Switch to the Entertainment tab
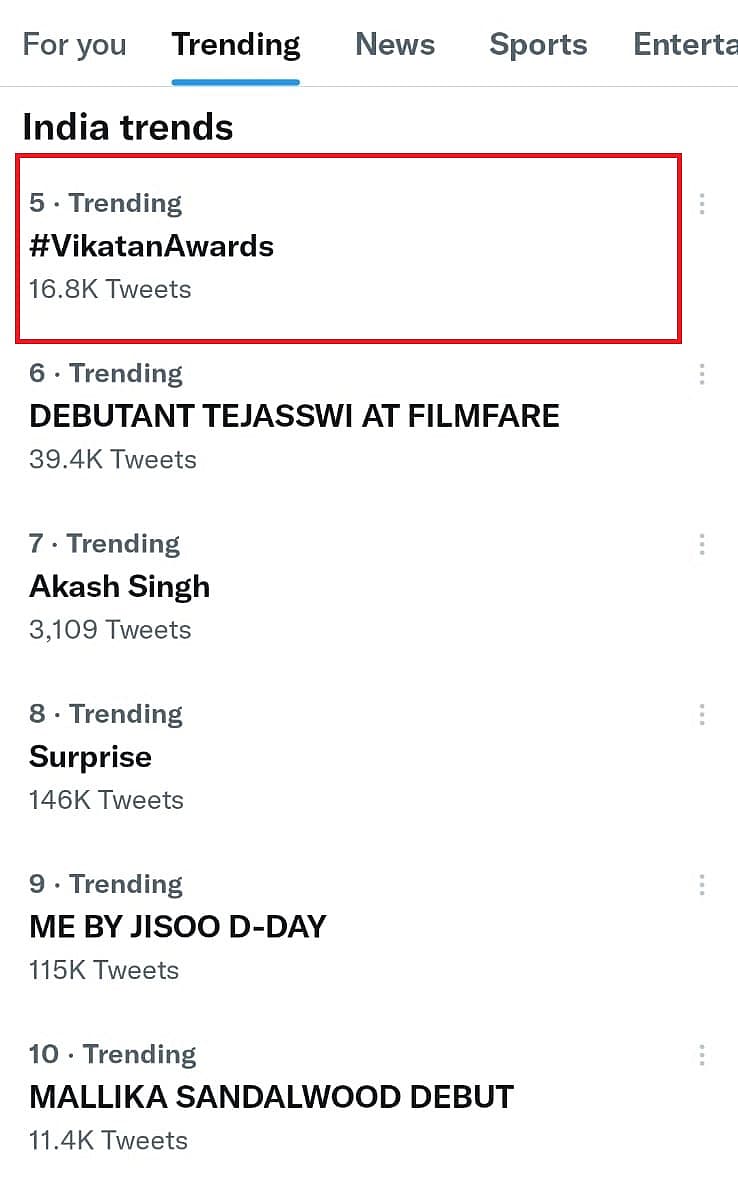 coord(686,45)
